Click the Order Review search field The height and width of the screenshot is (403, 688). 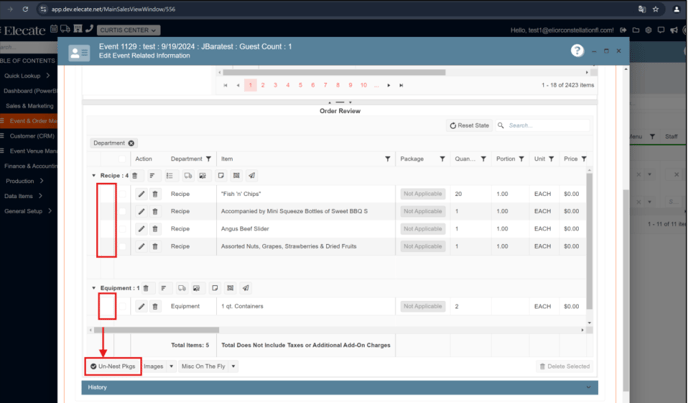[547, 126]
